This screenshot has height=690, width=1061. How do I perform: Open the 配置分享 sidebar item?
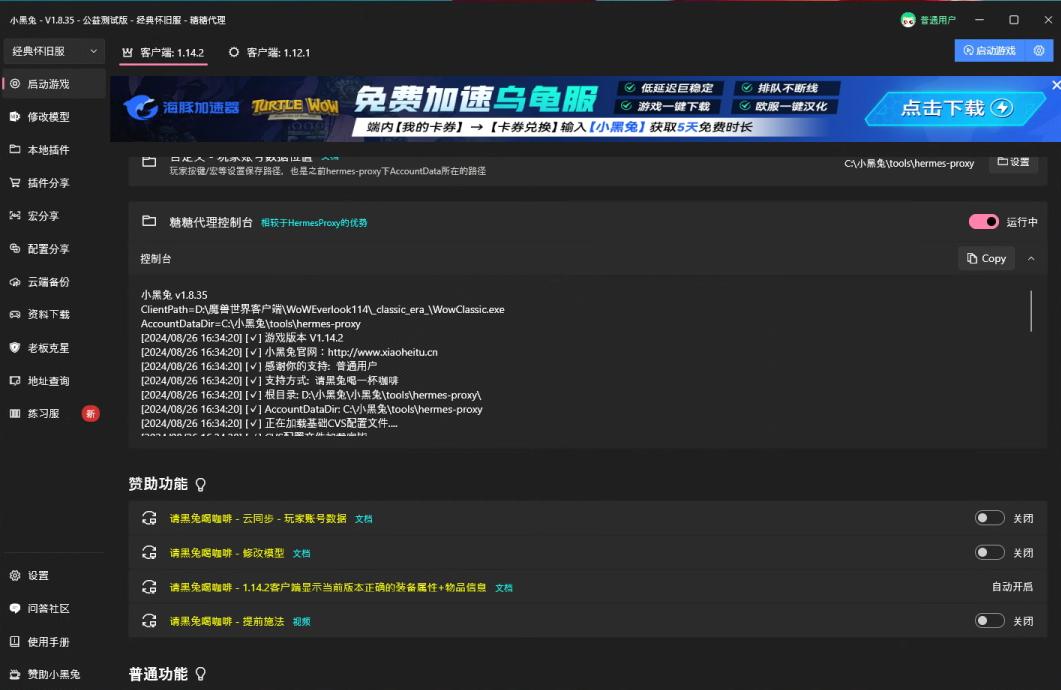(54, 249)
